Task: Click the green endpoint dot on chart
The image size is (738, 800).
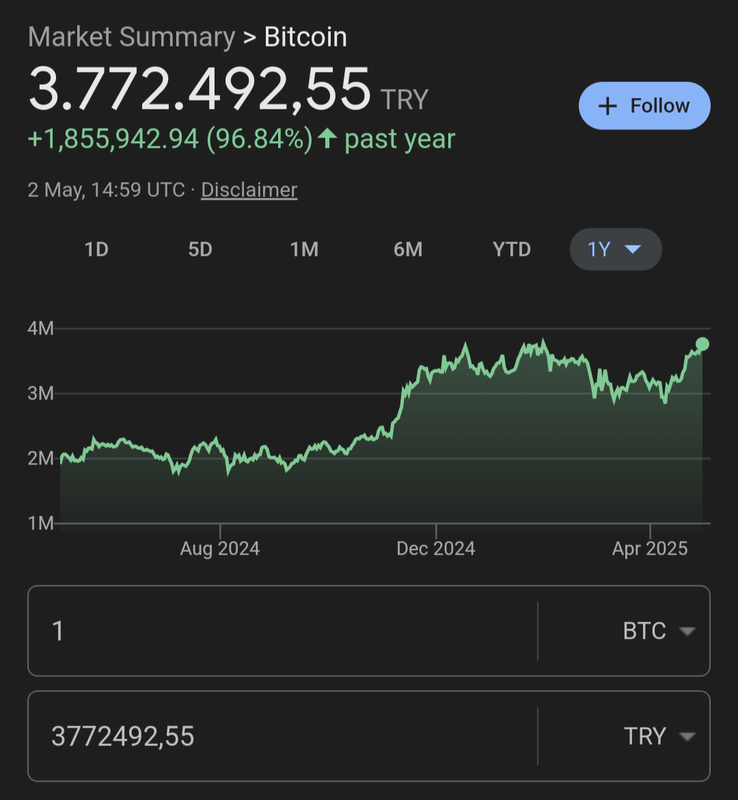Action: click(702, 344)
